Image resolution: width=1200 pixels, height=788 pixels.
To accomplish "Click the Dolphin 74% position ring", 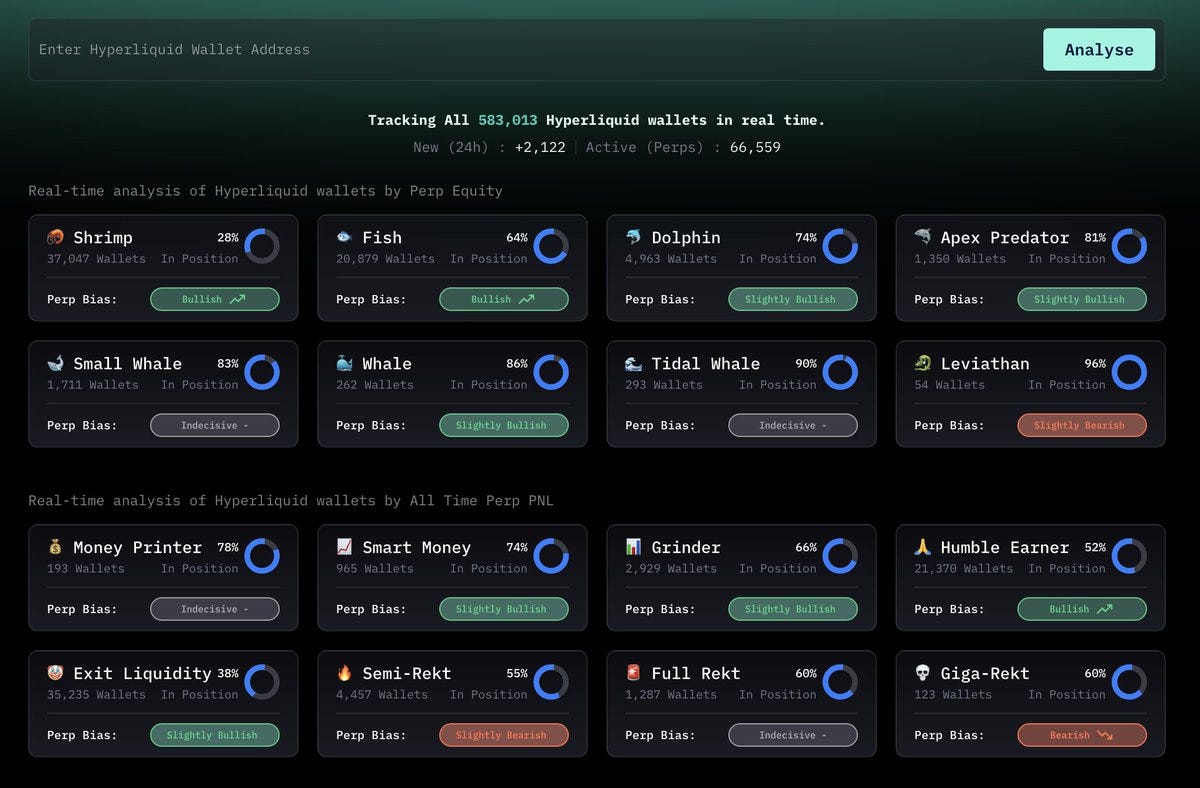I will [x=840, y=246].
